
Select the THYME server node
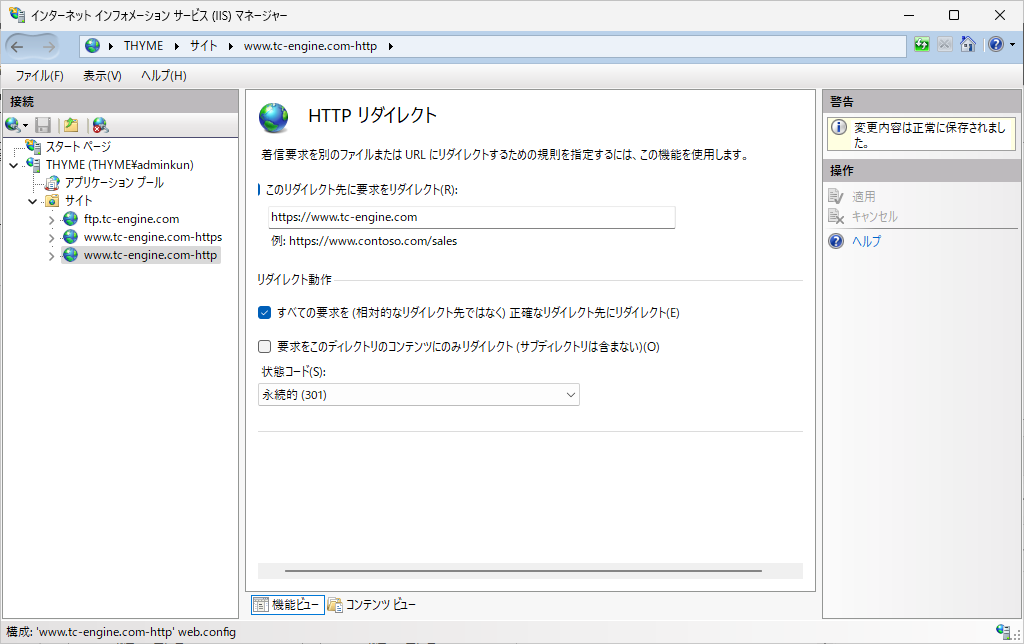120,165
